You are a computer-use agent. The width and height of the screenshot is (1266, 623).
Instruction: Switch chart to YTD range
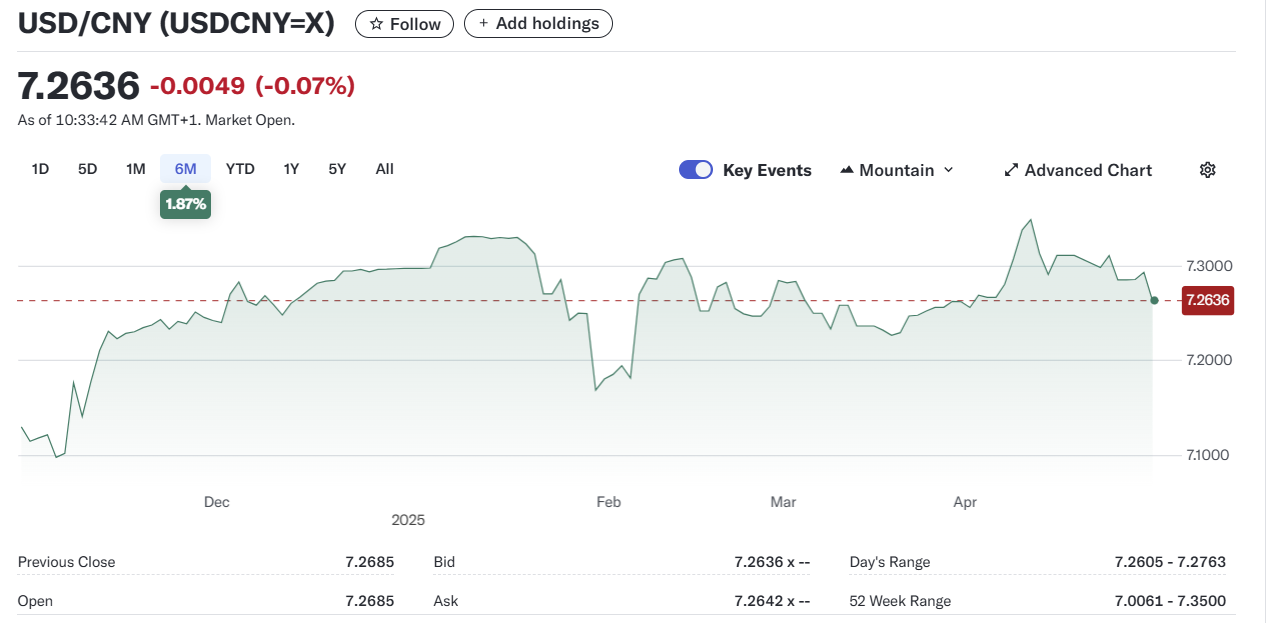coord(240,169)
